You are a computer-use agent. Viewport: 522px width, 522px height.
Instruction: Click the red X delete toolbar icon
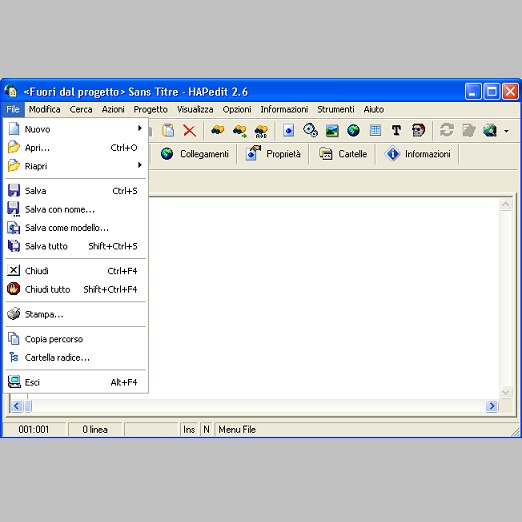189,130
